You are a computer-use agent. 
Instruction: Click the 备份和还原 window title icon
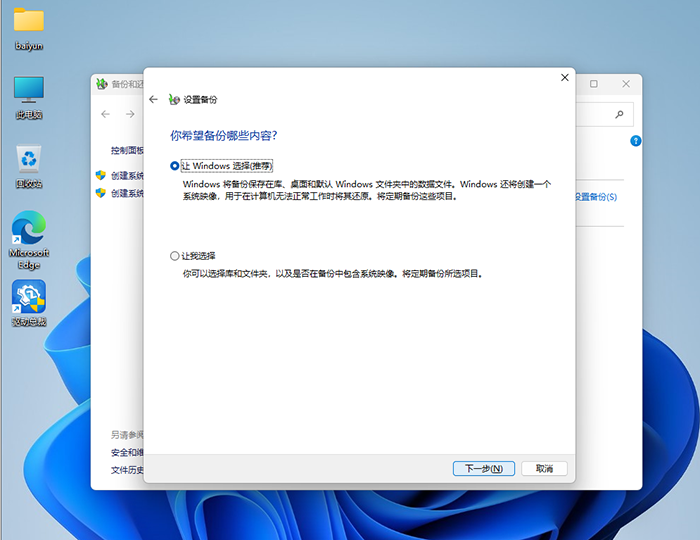pyautogui.click(x=102, y=83)
